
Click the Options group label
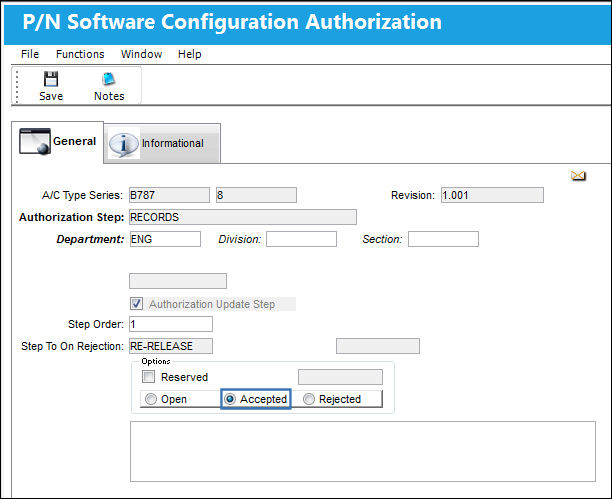156,361
